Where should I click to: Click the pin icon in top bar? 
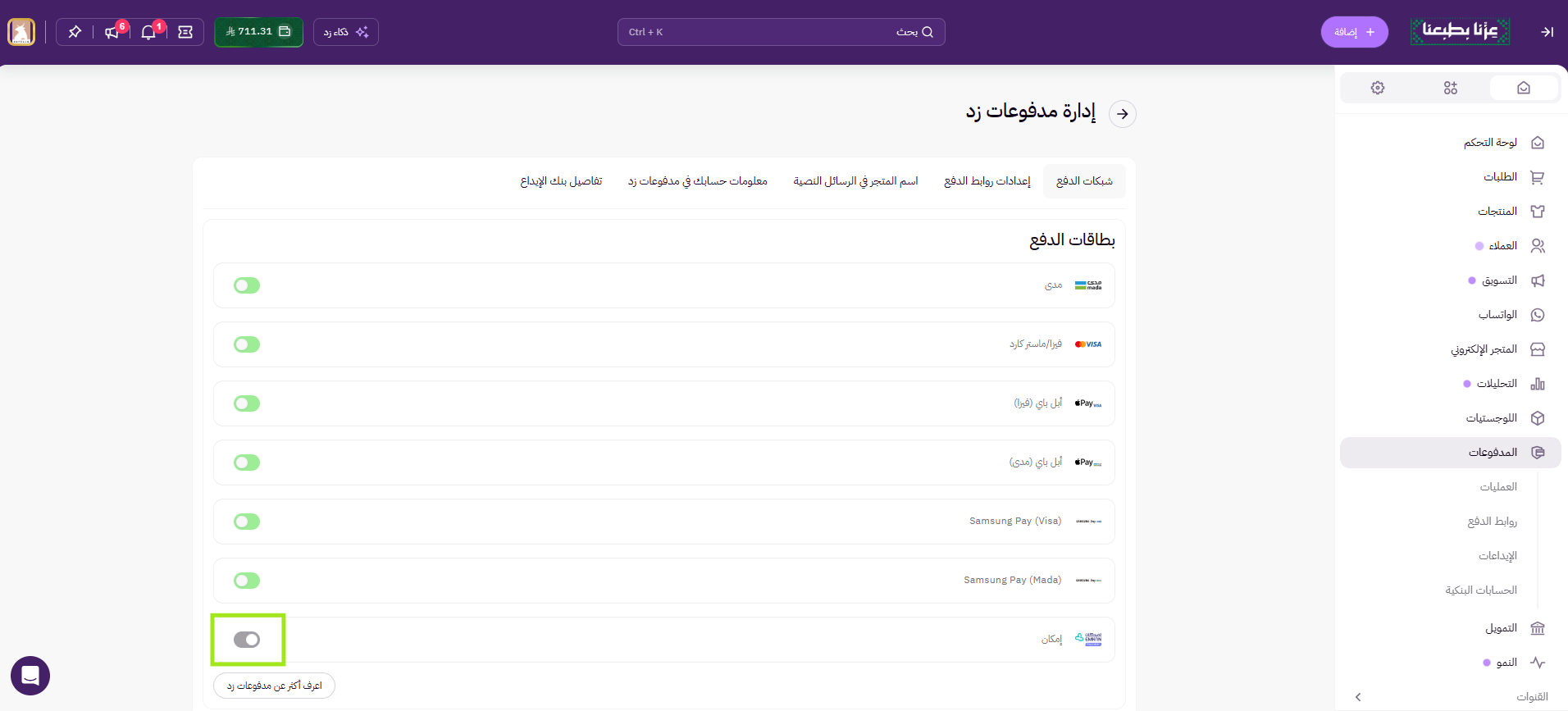click(x=75, y=32)
